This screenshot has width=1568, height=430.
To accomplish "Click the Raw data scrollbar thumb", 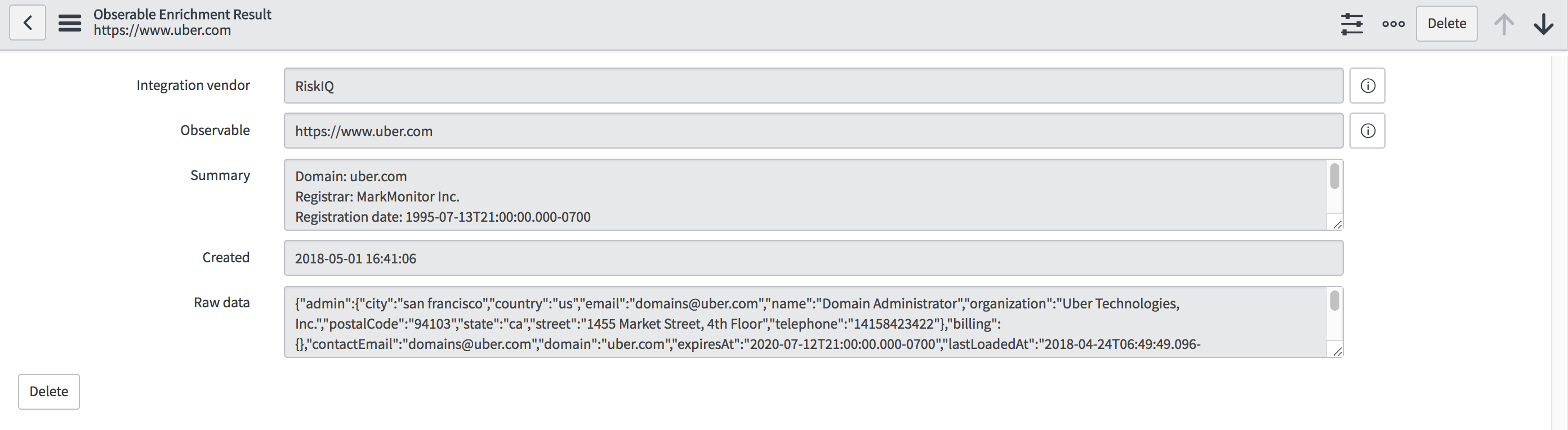I will tap(1335, 301).
